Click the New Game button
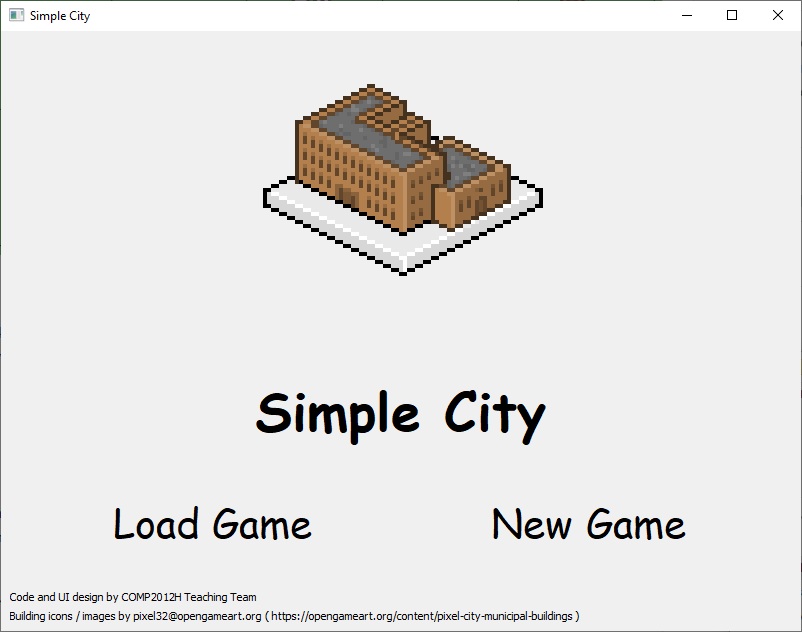Viewport: 802px width, 632px height. coord(588,525)
